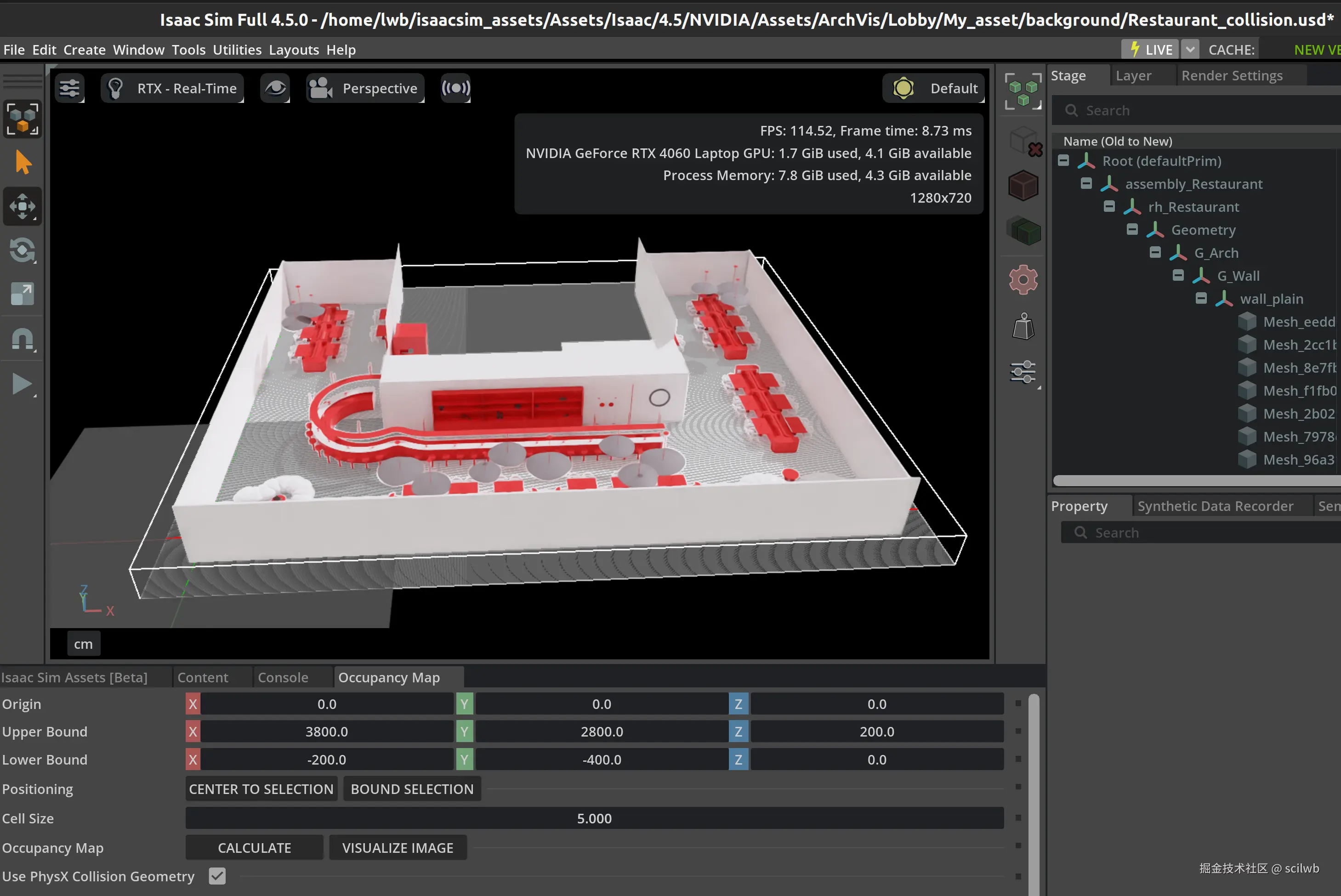Click the Stage search field
The width and height of the screenshot is (1341, 896).
click(1200, 110)
